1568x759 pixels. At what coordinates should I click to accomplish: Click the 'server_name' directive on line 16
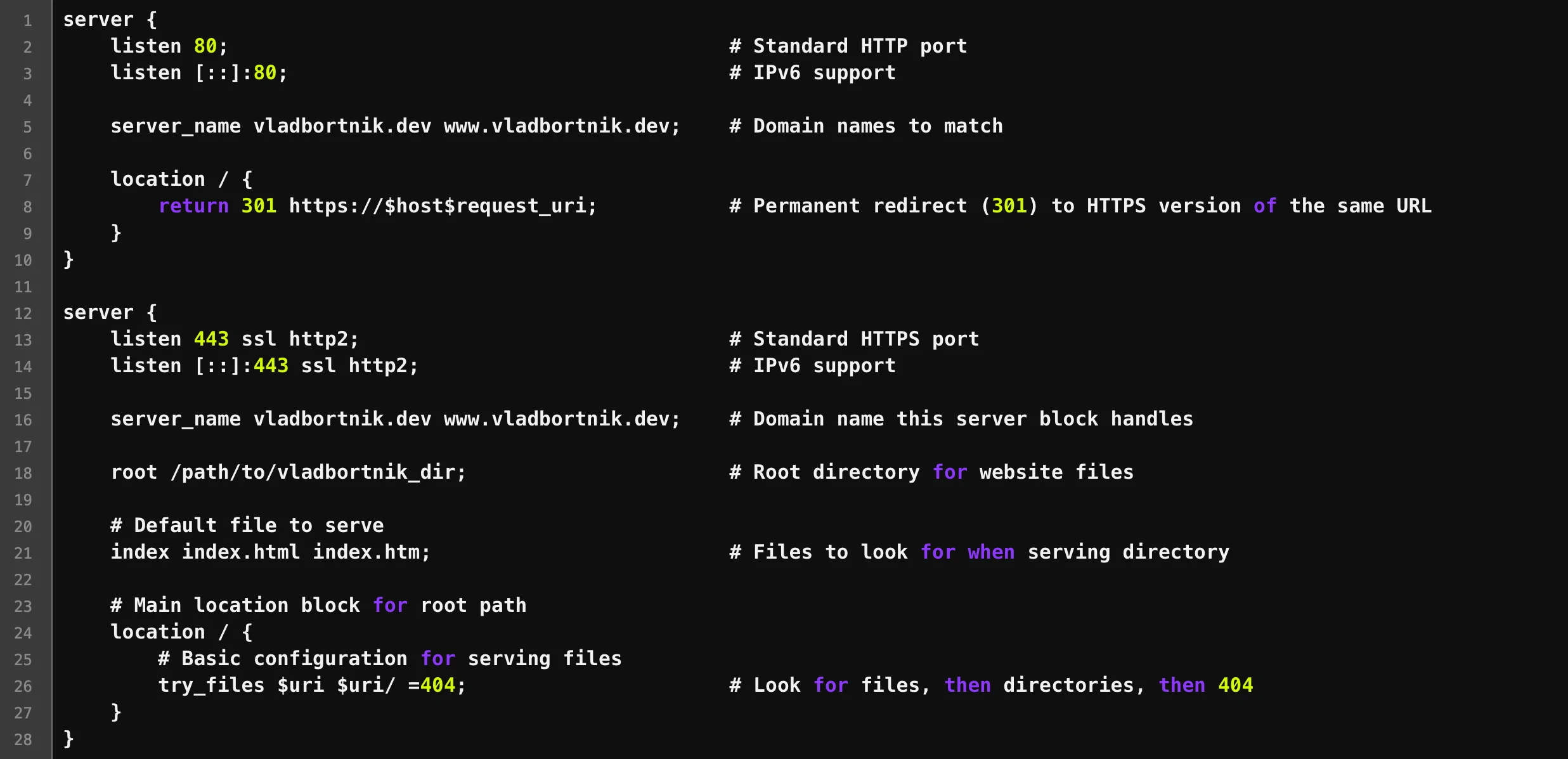[x=176, y=419]
